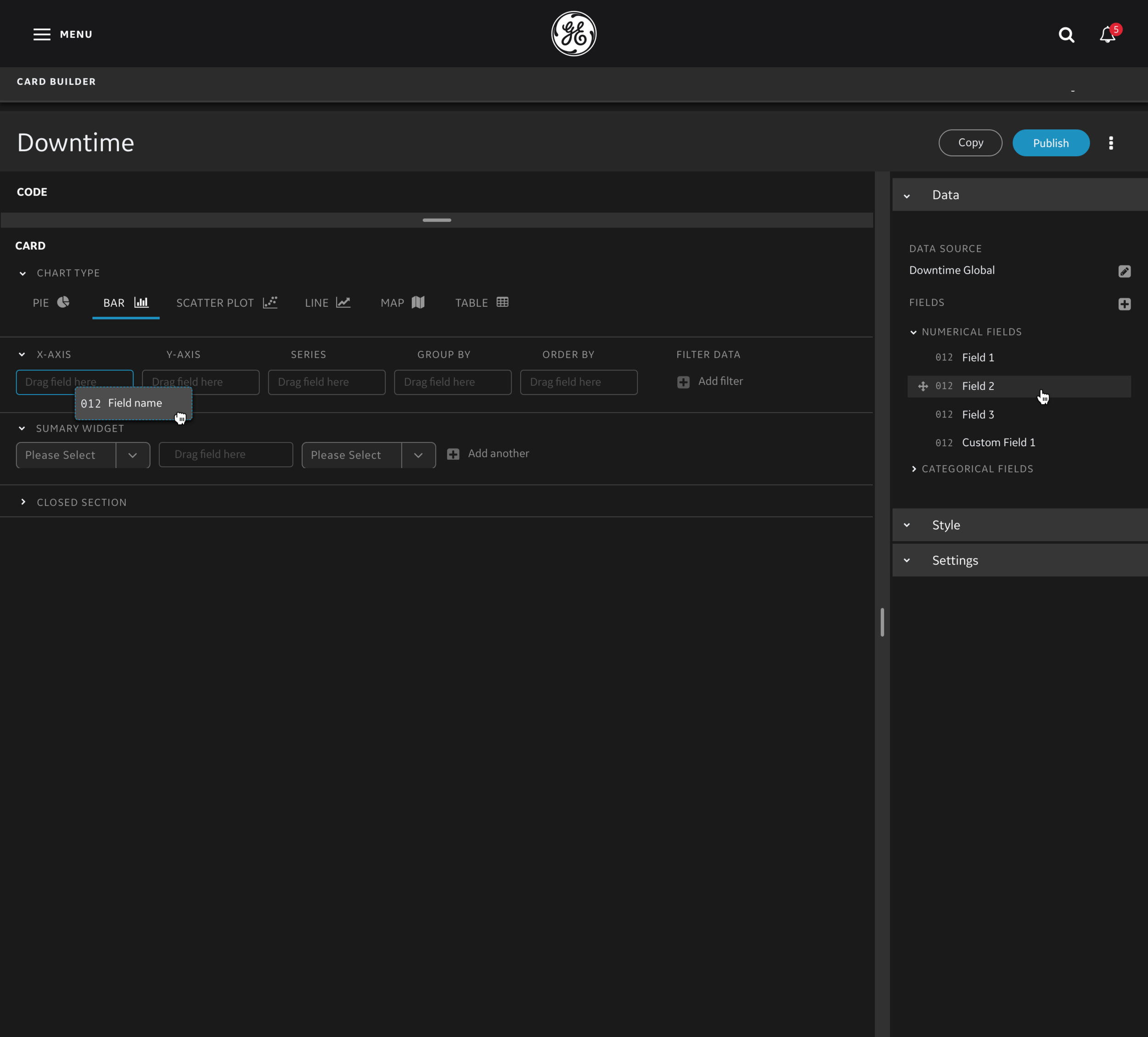1148x1037 pixels.
Task: Click the Publish button
Action: tap(1050, 143)
